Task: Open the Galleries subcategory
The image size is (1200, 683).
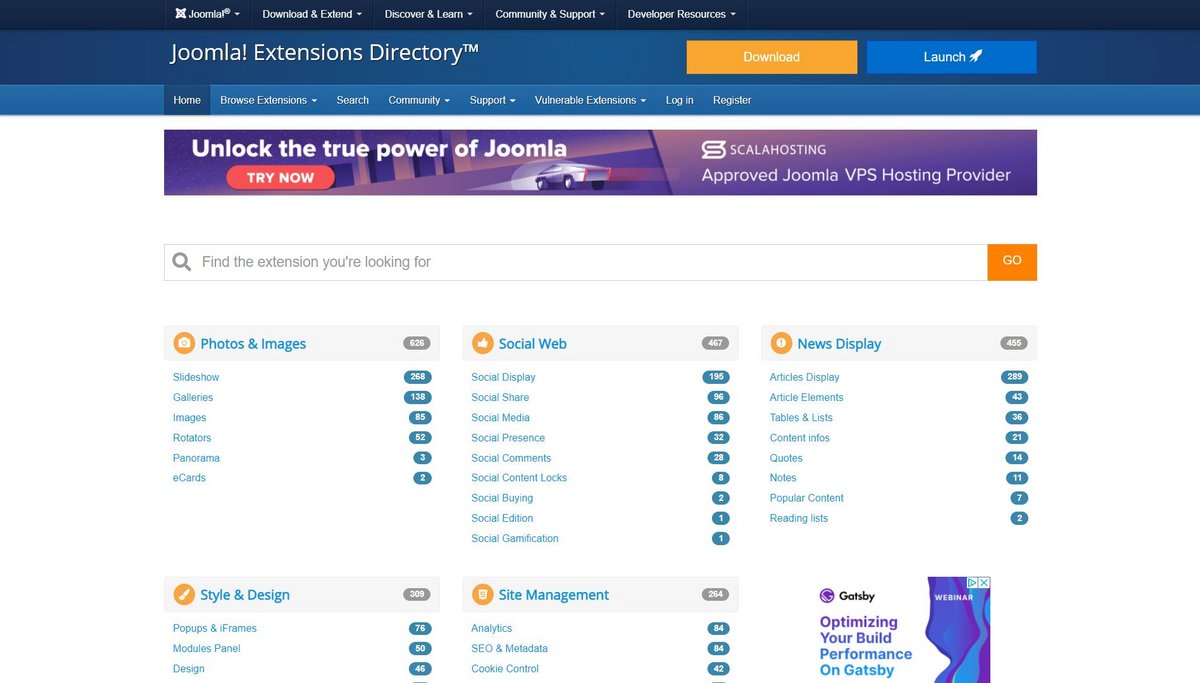Action: point(193,397)
